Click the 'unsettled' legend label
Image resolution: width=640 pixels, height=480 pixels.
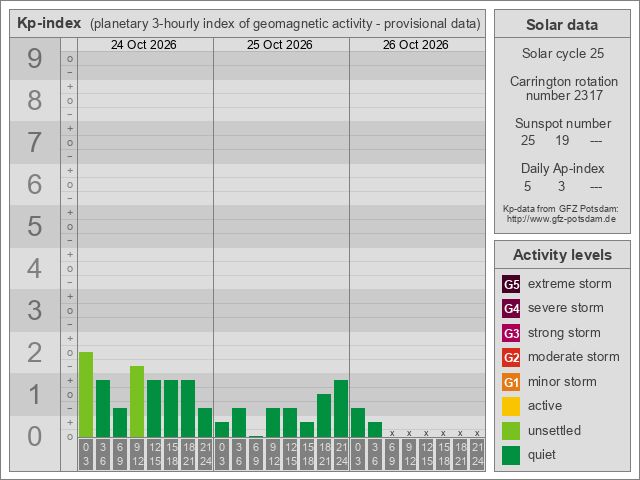[x=554, y=431]
